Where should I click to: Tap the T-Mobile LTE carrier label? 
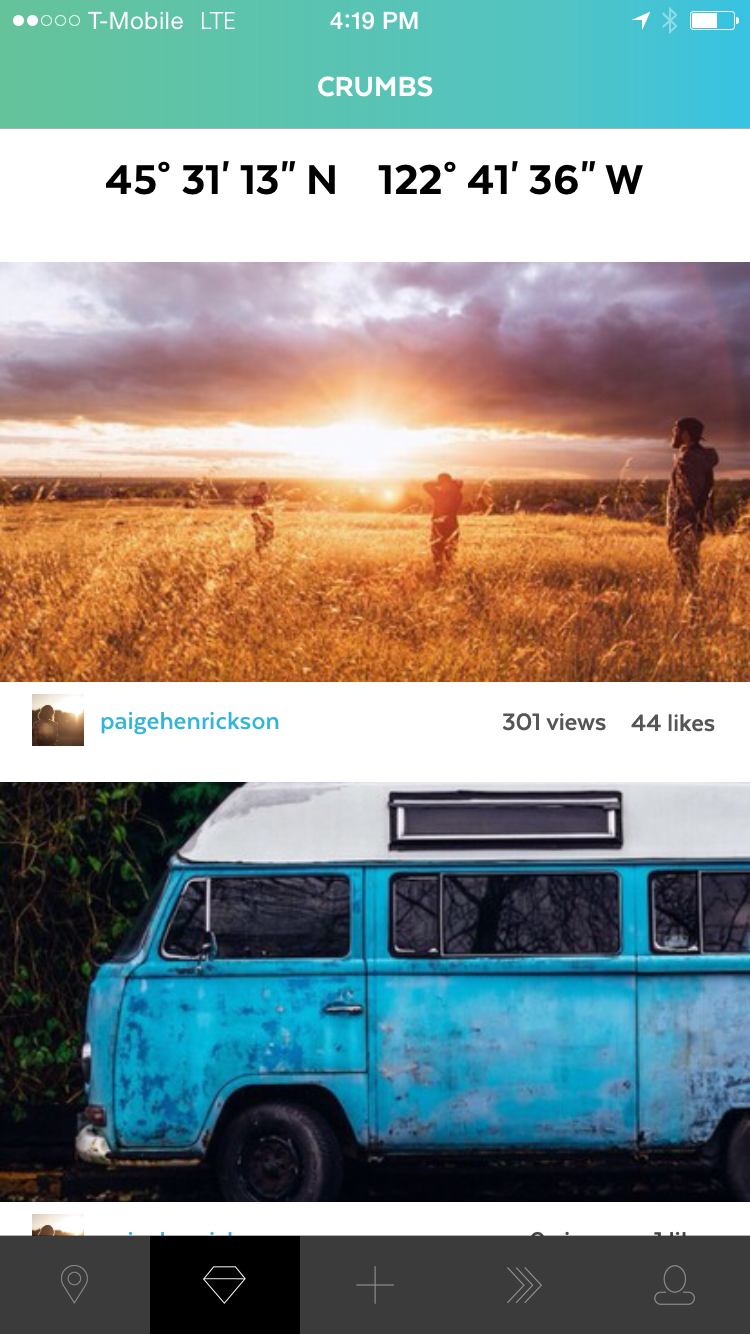162,21
